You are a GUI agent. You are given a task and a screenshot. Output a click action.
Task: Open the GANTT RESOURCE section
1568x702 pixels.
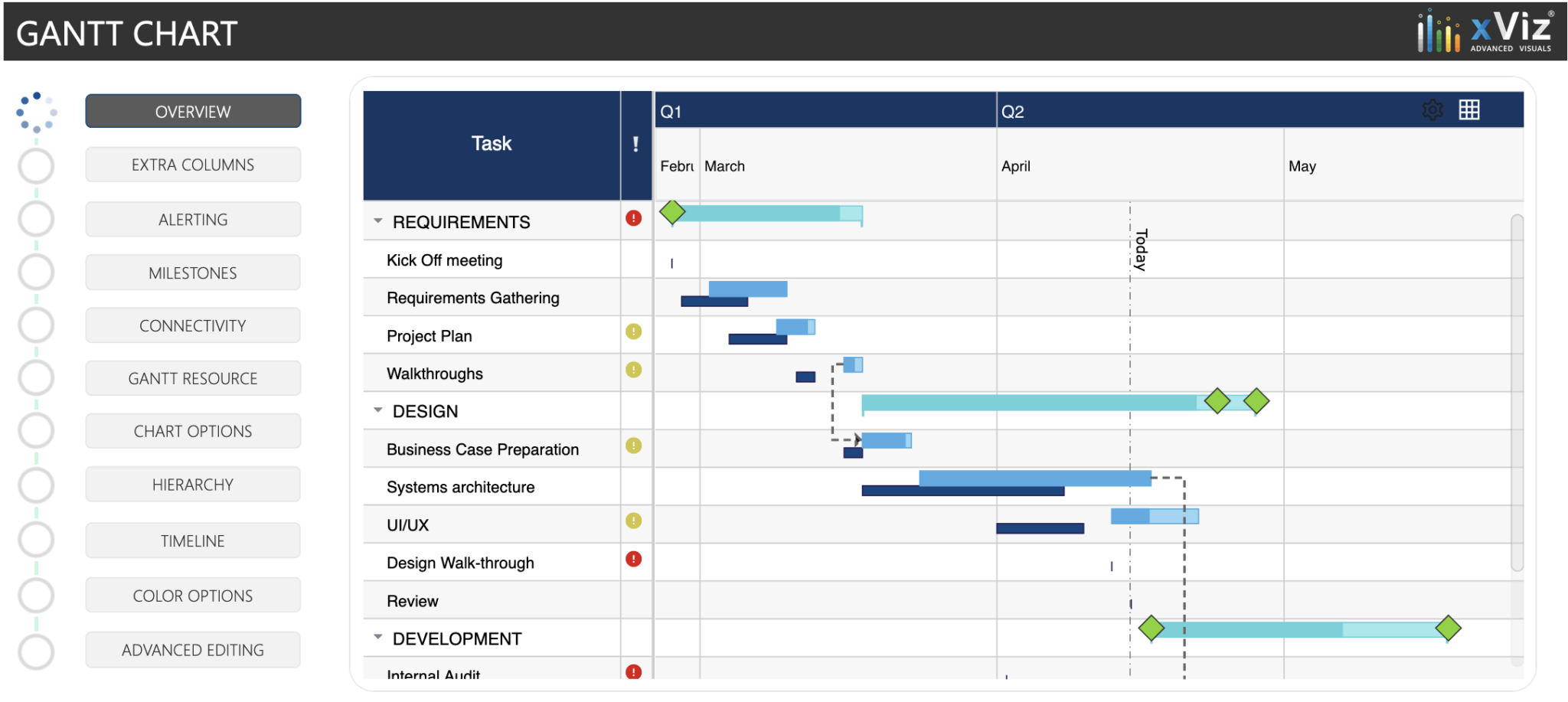192,377
